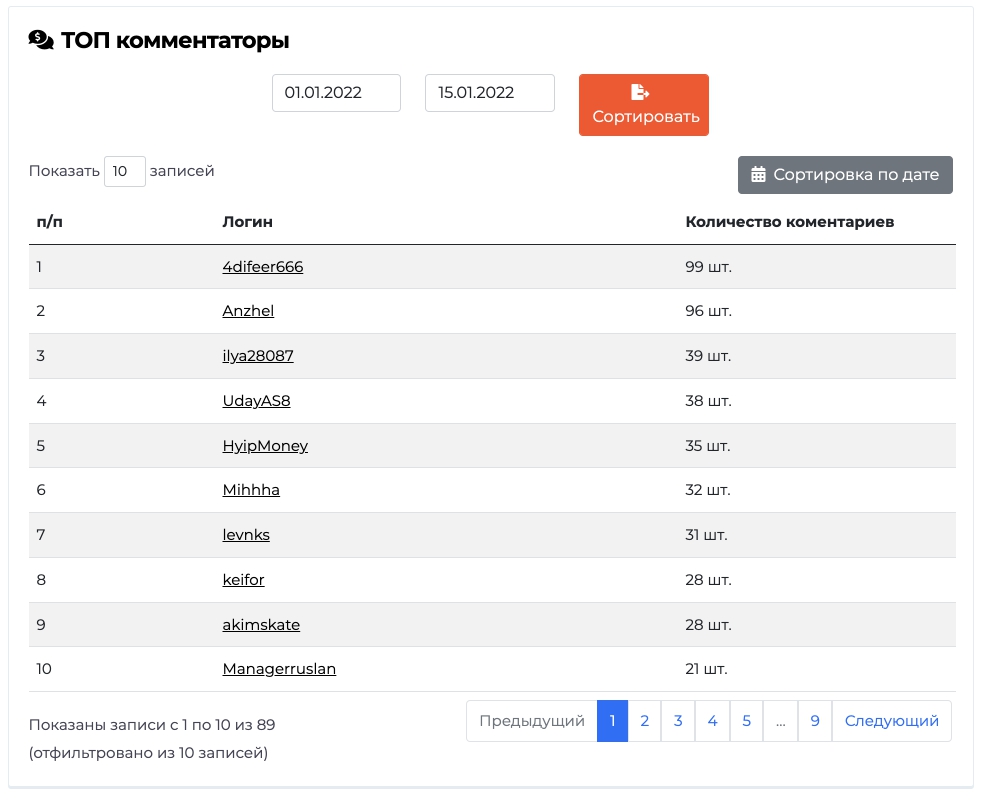Click the Предыдущий pagination button

pyautogui.click(x=531, y=721)
